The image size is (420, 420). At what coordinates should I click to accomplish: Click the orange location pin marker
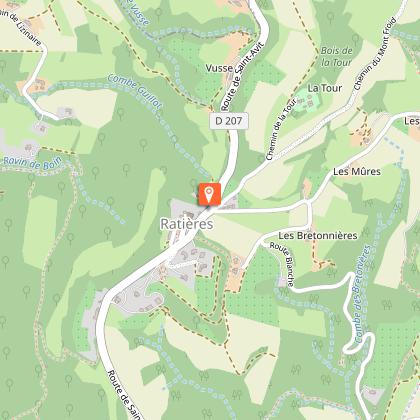(209, 194)
